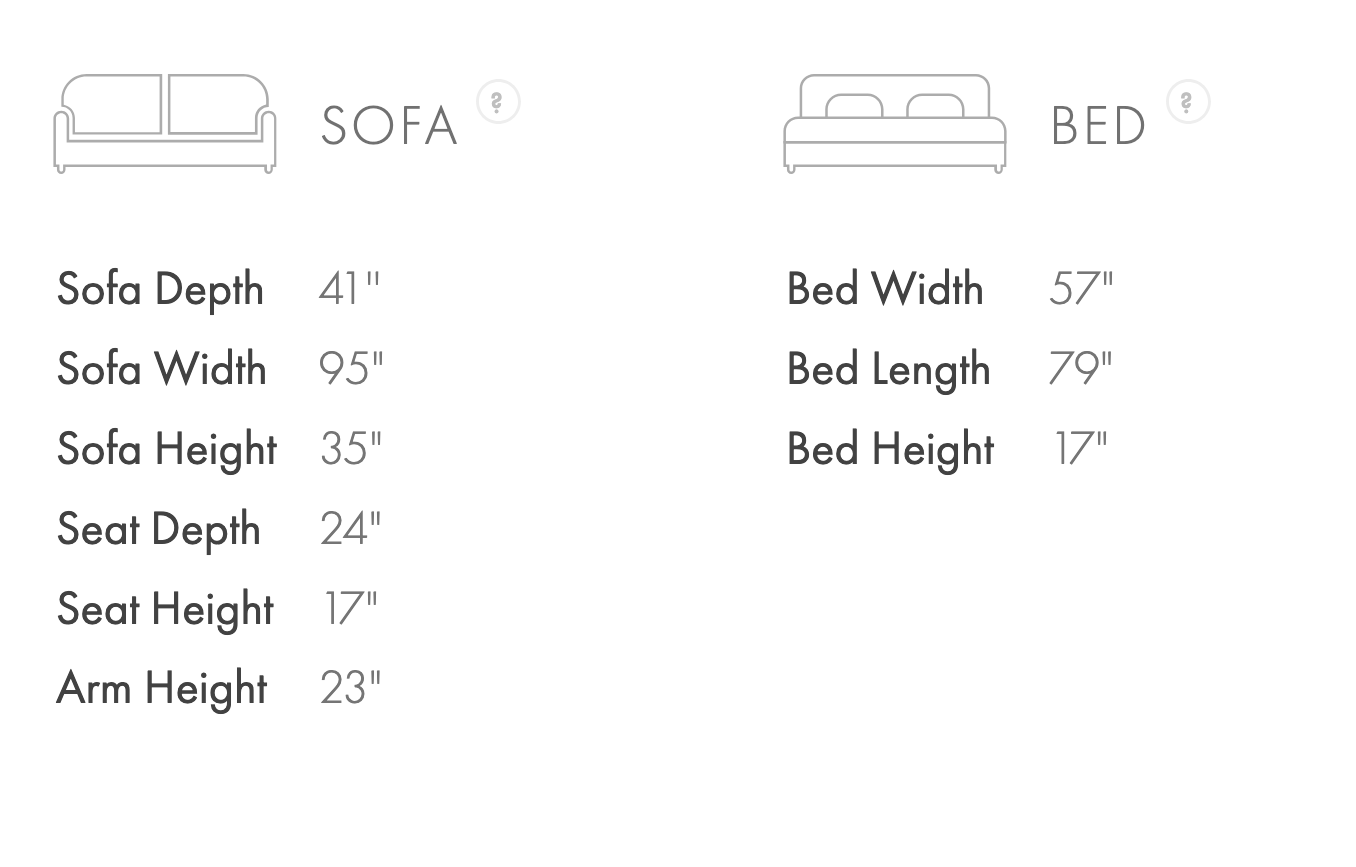Click the Bed Length label
The width and height of the screenshot is (1356, 867).
tap(888, 370)
